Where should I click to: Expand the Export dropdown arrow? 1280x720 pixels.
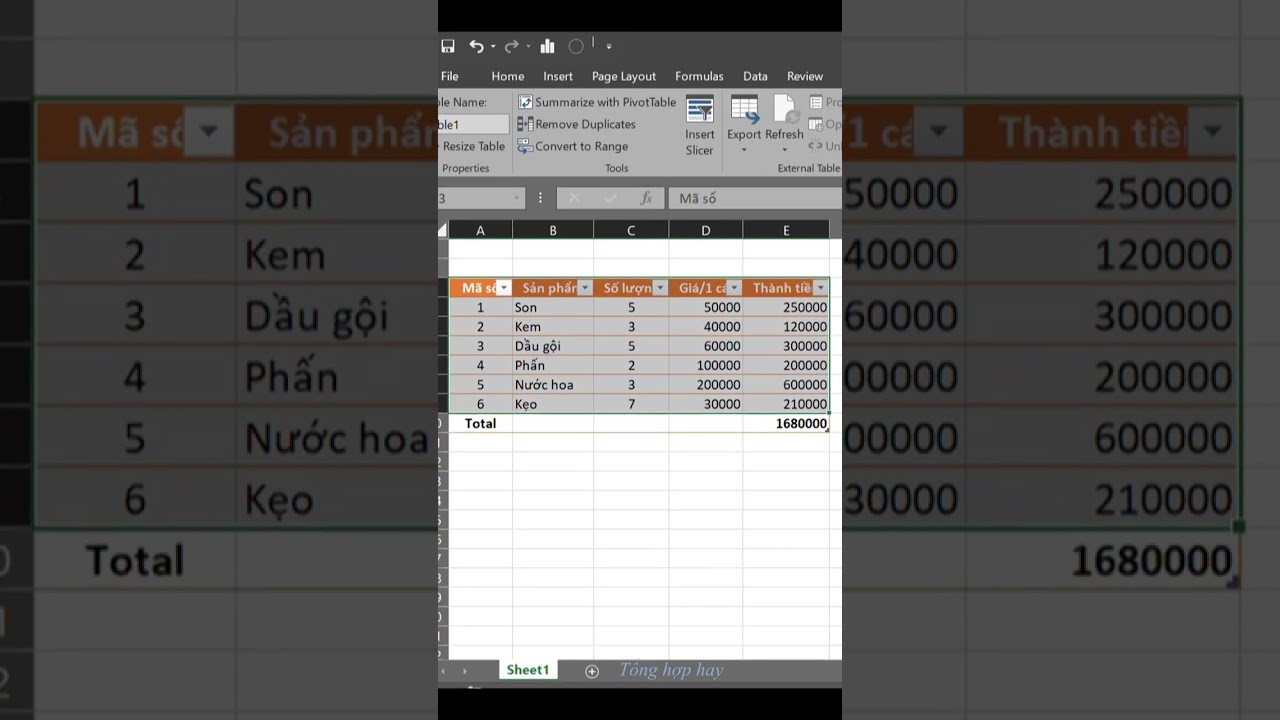tap(744, 151)
